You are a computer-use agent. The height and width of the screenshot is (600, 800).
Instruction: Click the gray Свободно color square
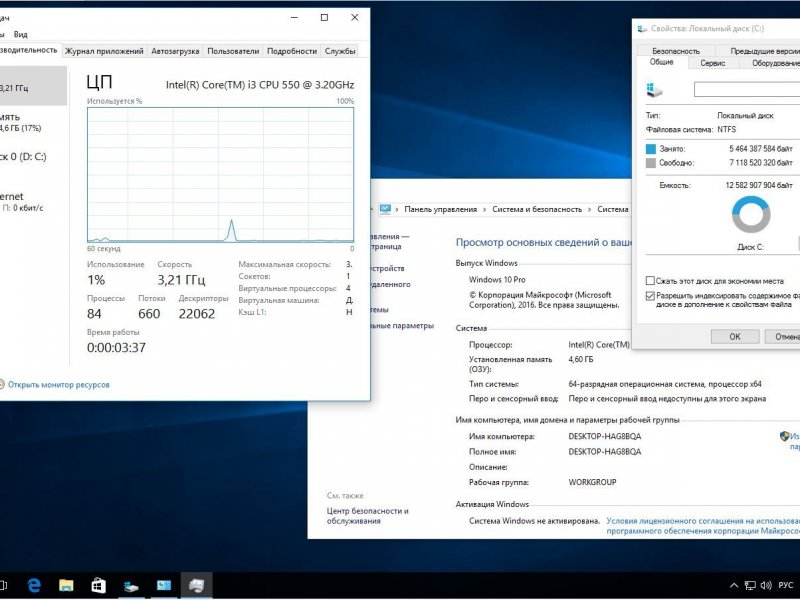coord(651,163)
